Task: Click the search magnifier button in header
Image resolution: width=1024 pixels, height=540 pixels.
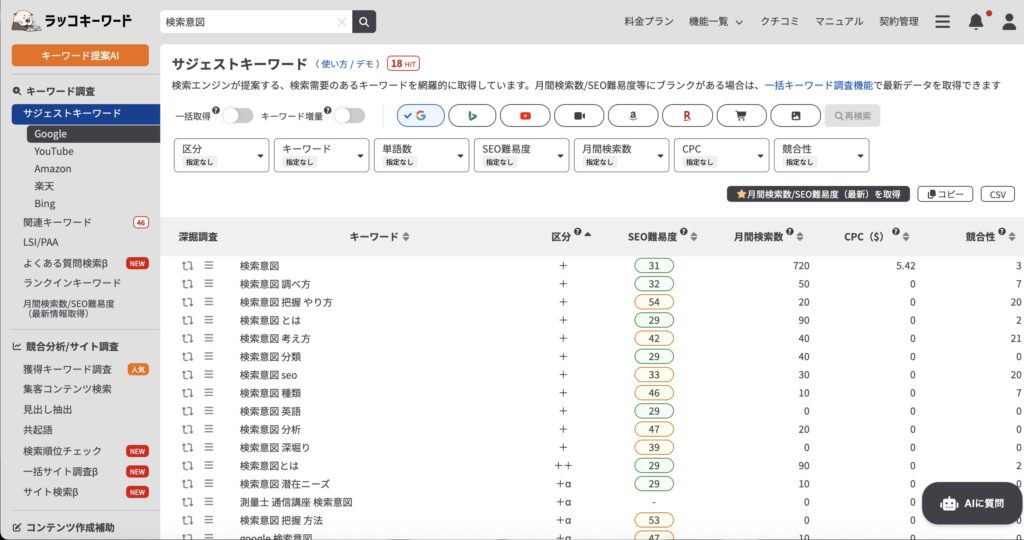Action: pyautogui.click(x=364, y=21)
